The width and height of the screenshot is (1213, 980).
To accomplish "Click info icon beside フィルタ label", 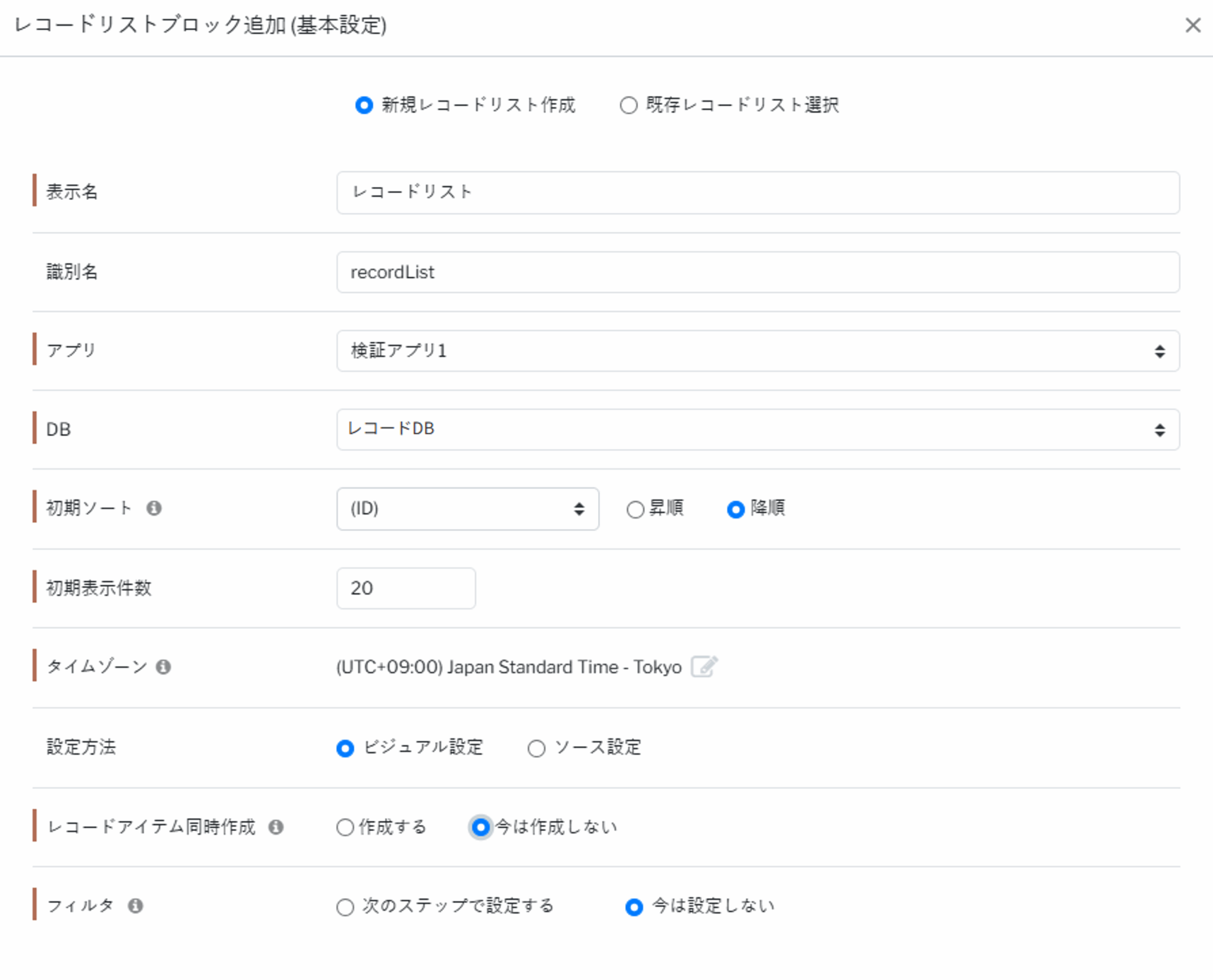I will coord(136,906).
